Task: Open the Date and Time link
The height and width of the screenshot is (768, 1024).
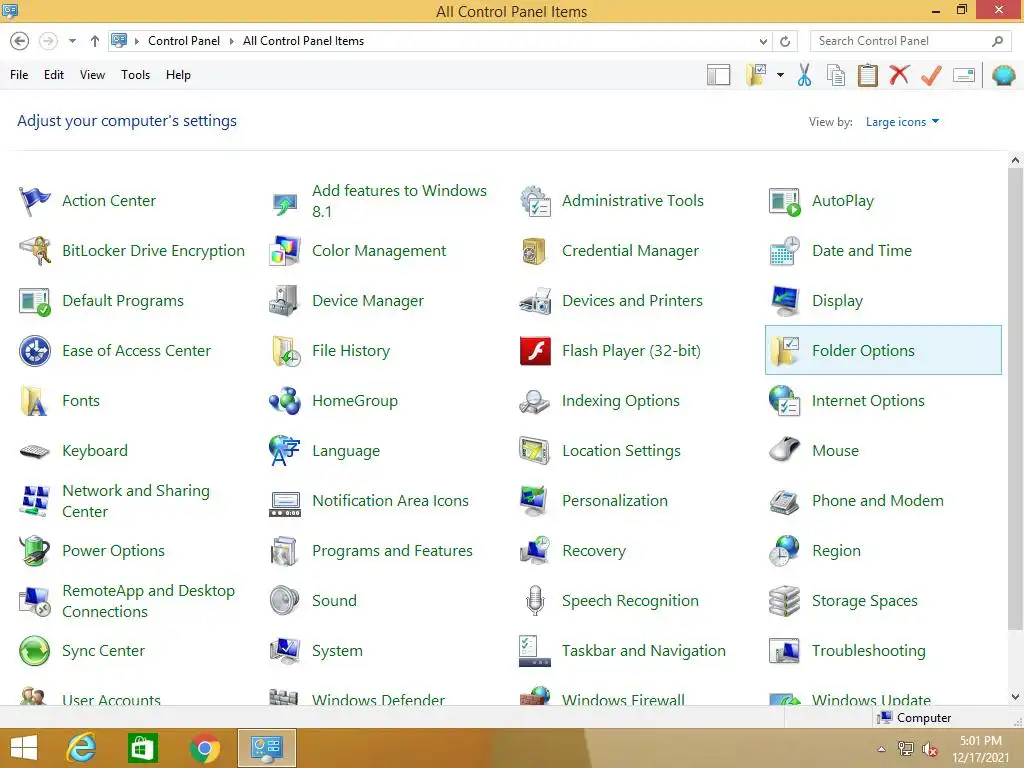Action: click(861, 251)
